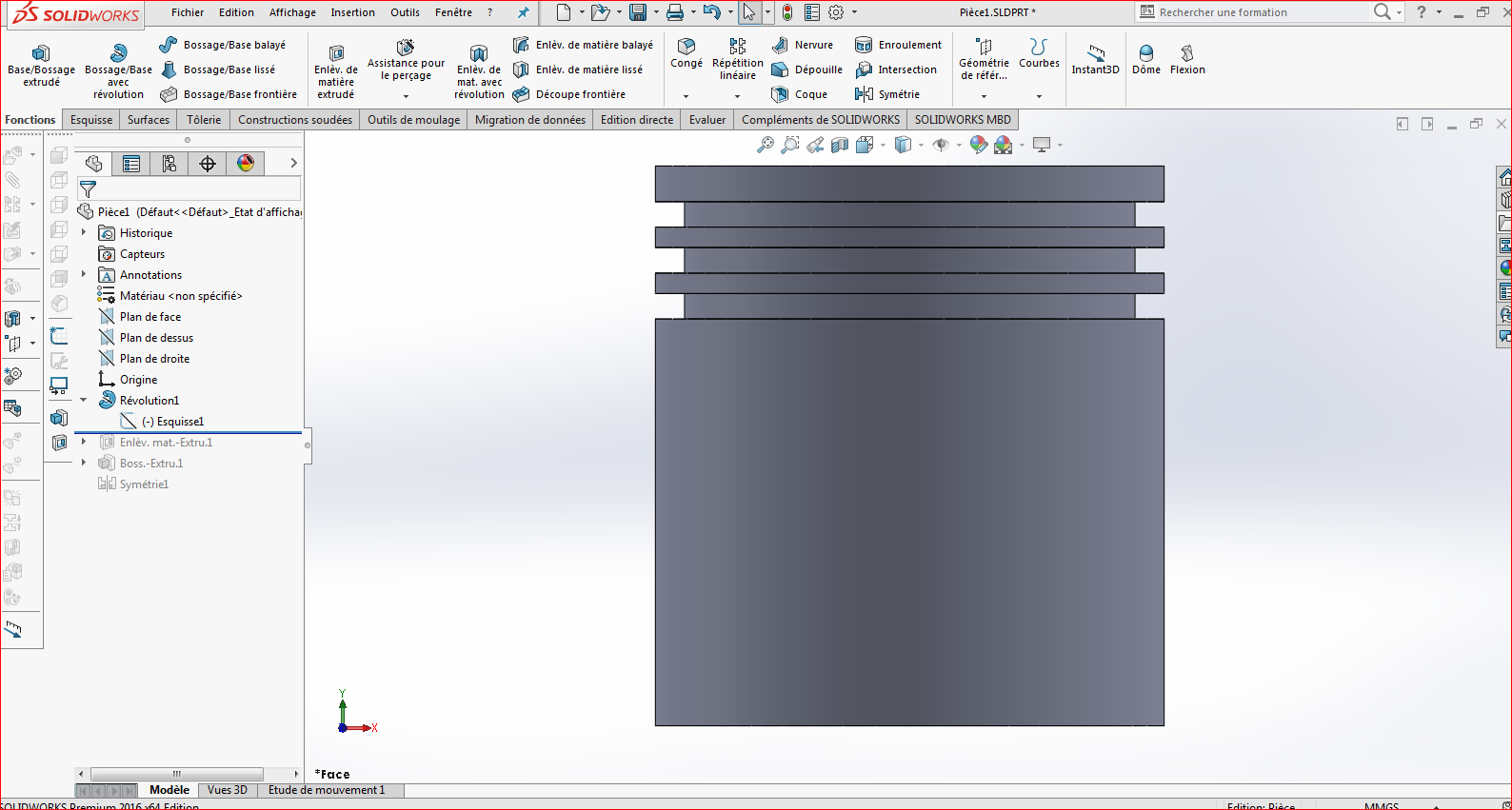Click Bossage/Base frontière
The width and height of the screenshot is (1512, 810).
pyautogui.click(x=229, y=94)
